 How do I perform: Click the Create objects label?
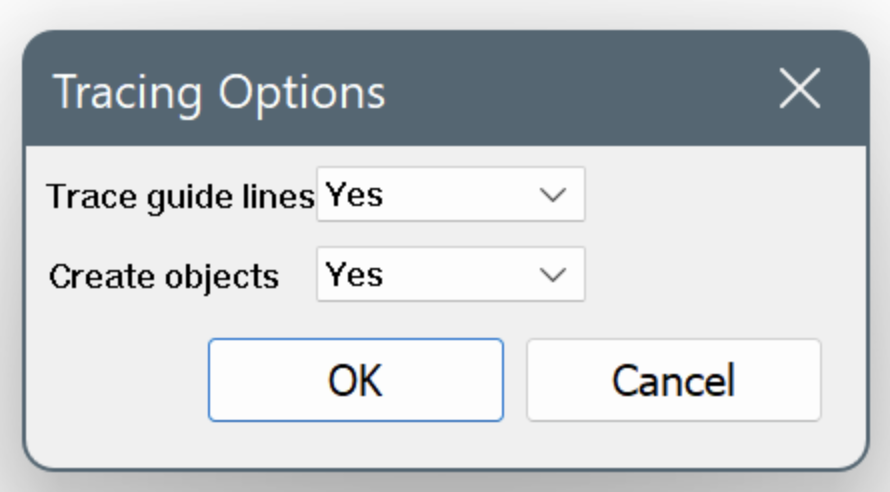click(164, 276)
